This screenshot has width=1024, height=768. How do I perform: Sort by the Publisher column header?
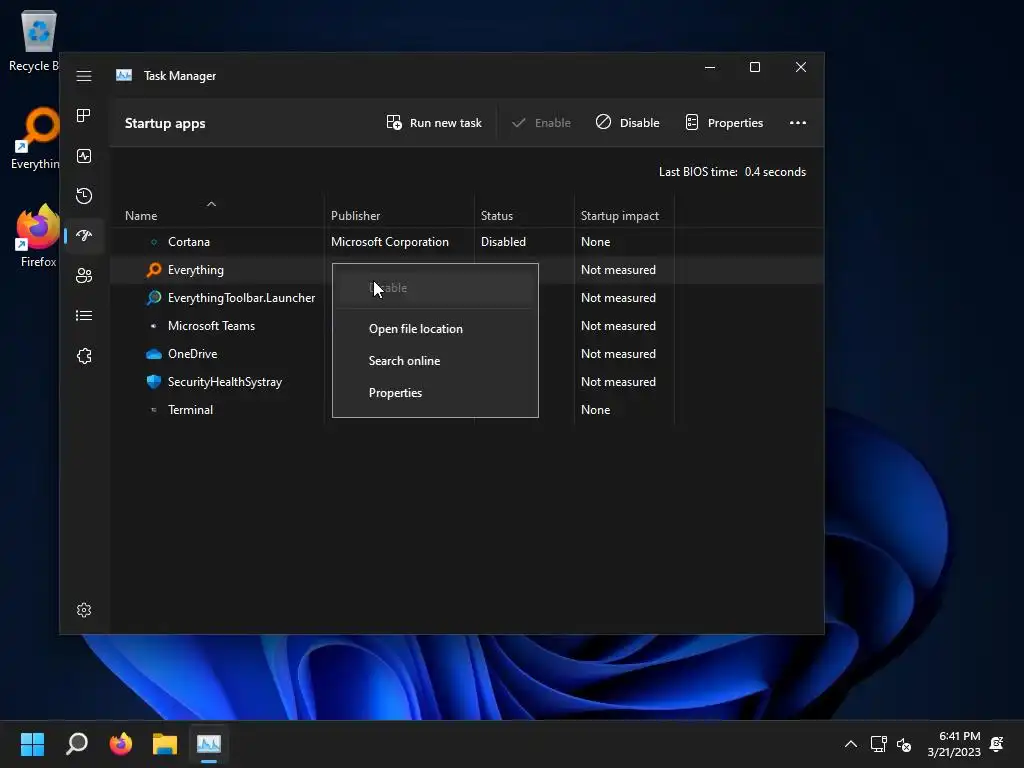pos(355,216)
